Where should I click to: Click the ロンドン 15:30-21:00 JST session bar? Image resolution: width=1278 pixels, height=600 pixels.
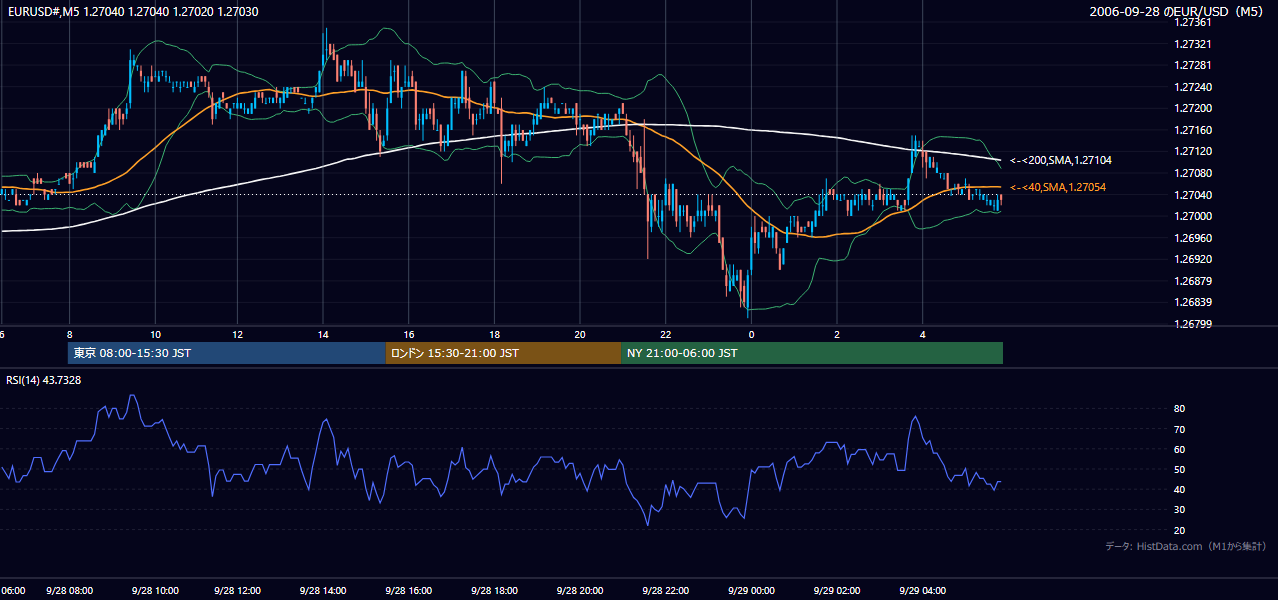tap(503, 353)
